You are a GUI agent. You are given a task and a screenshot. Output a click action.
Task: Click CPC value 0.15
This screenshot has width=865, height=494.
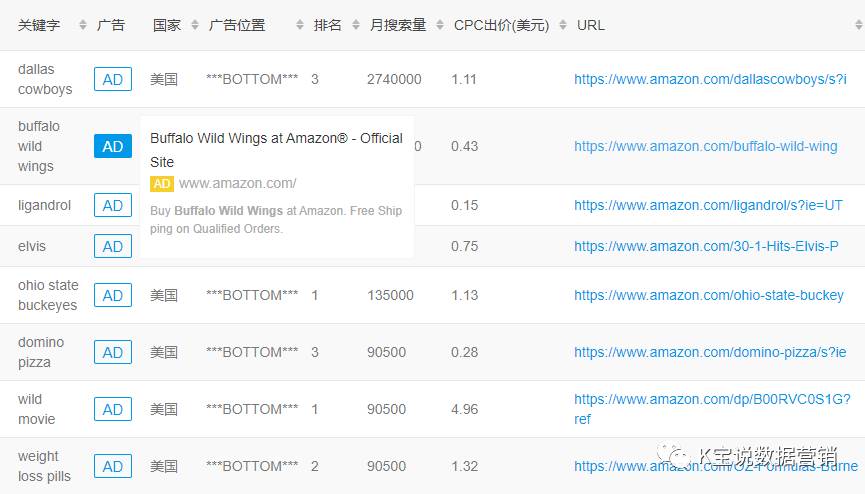464,205
